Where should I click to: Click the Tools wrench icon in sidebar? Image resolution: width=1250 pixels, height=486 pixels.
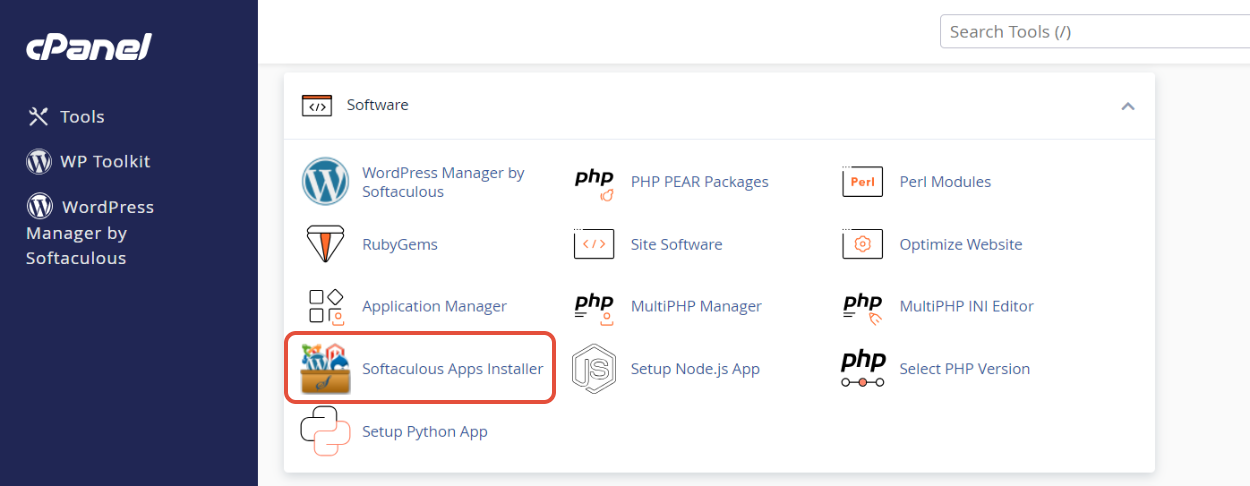click(x=38, y=117)
